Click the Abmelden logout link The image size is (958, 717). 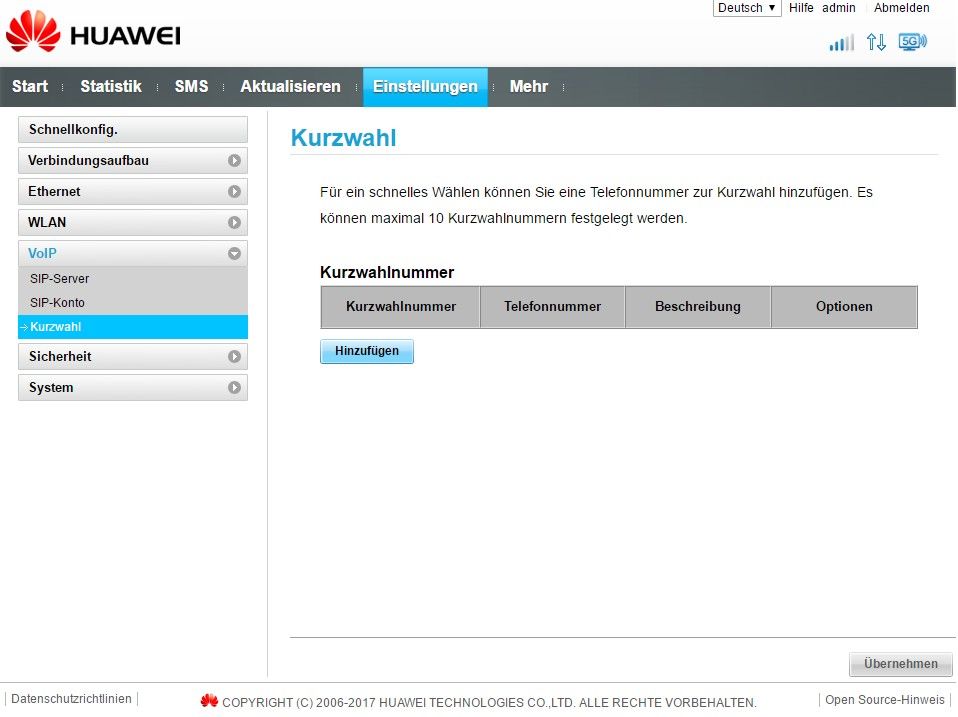[x=901, y=8]
